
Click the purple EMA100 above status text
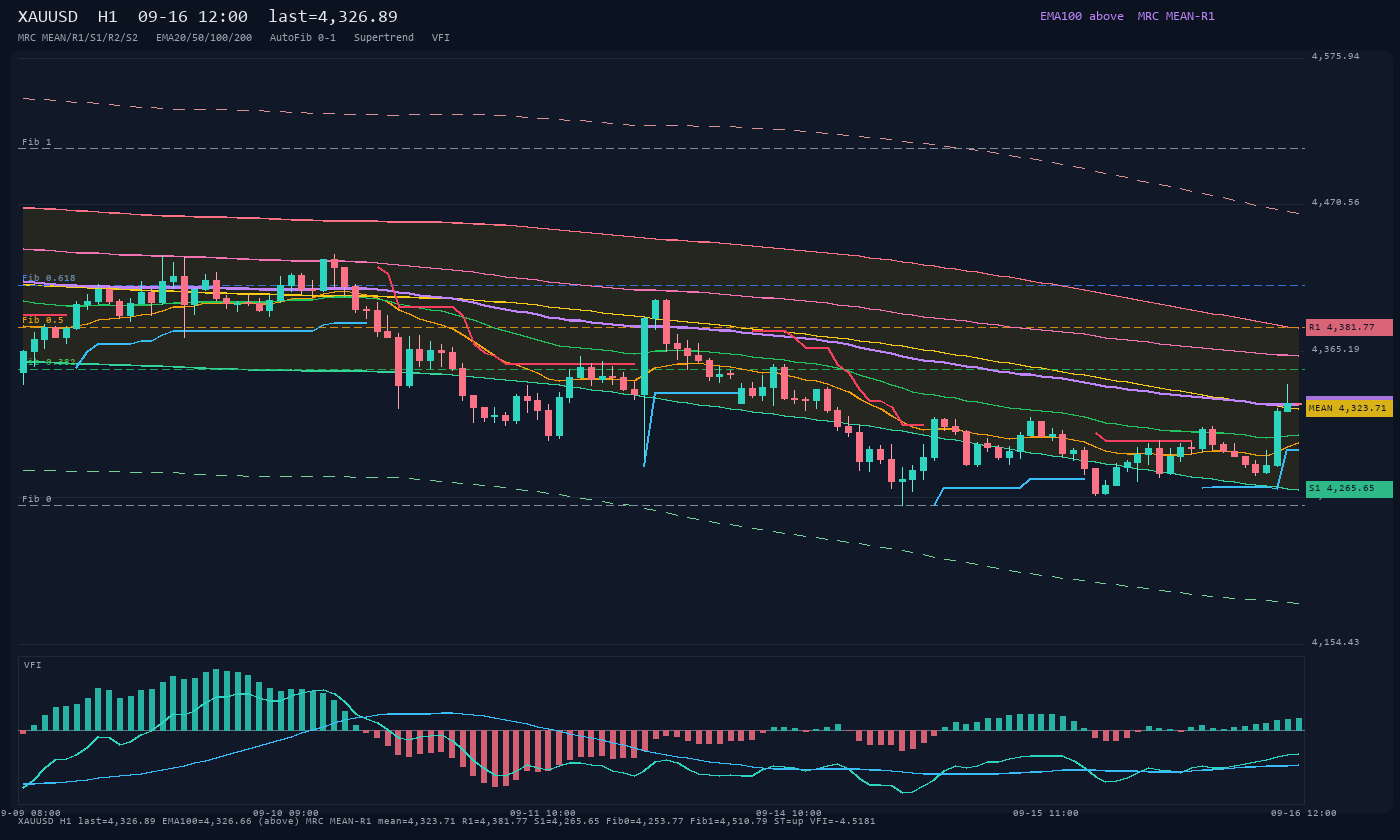(1082, 16)
